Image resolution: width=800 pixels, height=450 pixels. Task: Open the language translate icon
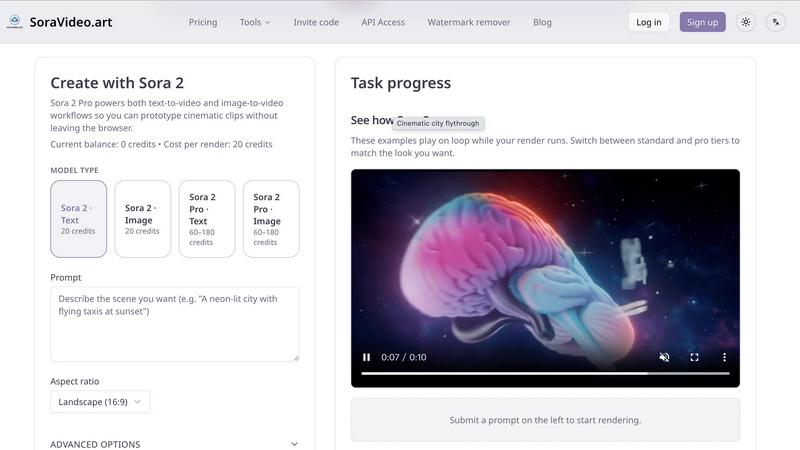click(776, 22)
